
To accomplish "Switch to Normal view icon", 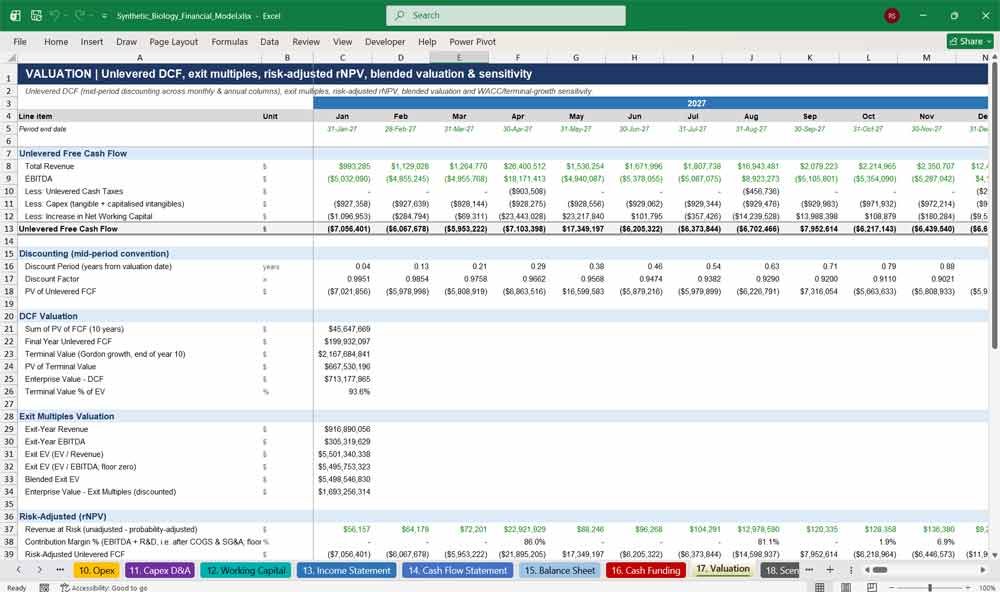I will [x=820, y=588].
